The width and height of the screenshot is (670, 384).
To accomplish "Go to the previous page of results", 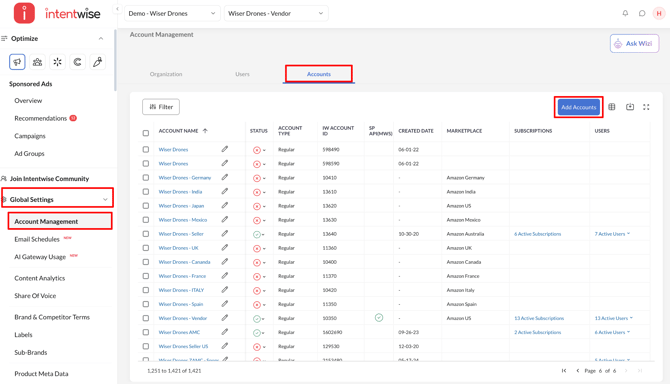I will (578, 371).
